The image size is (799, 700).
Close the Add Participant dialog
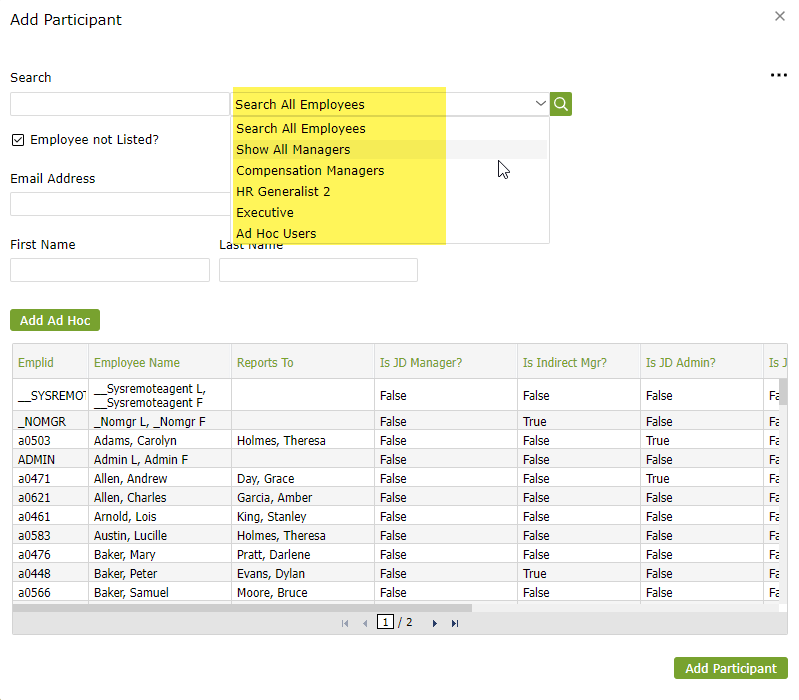780,16
